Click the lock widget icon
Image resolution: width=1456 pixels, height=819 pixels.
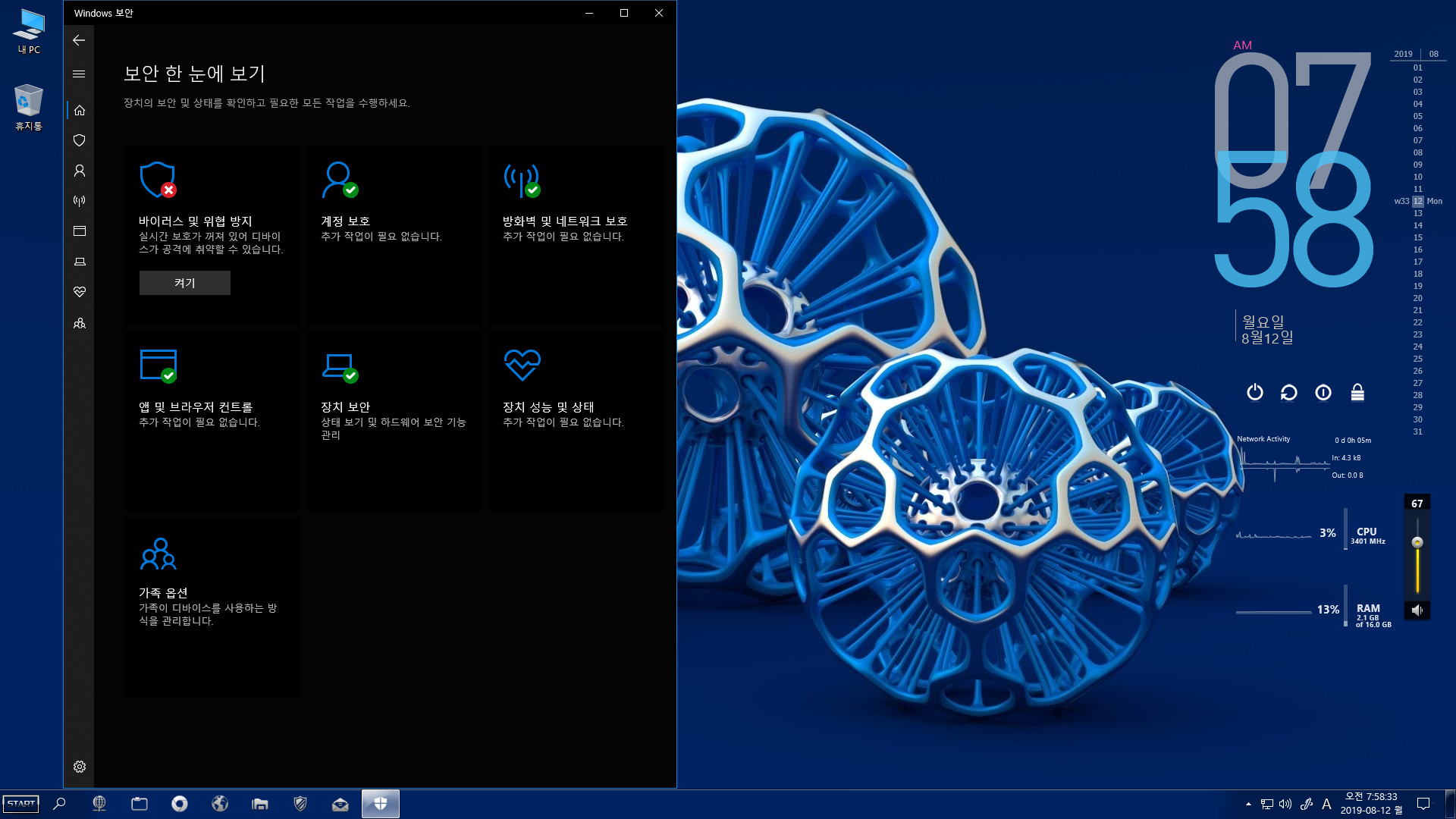pyautogui.click(x=1357, y=392)
